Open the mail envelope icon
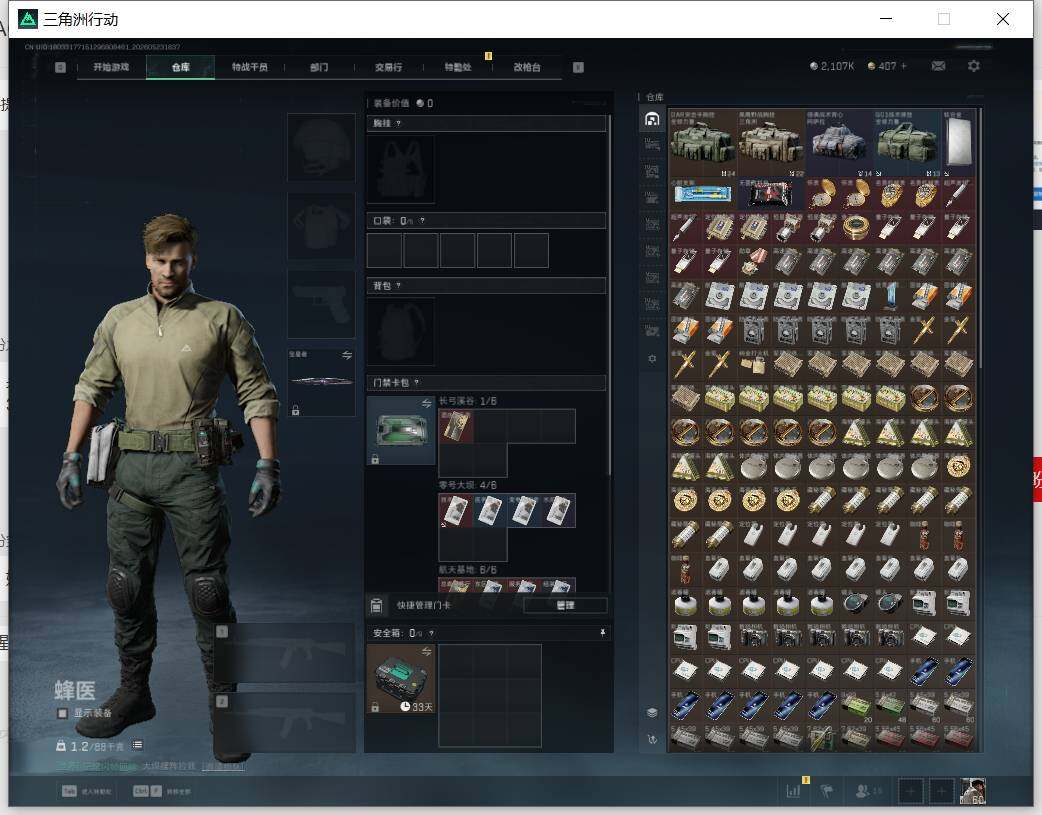The image size is (1042, 815). 938,66
